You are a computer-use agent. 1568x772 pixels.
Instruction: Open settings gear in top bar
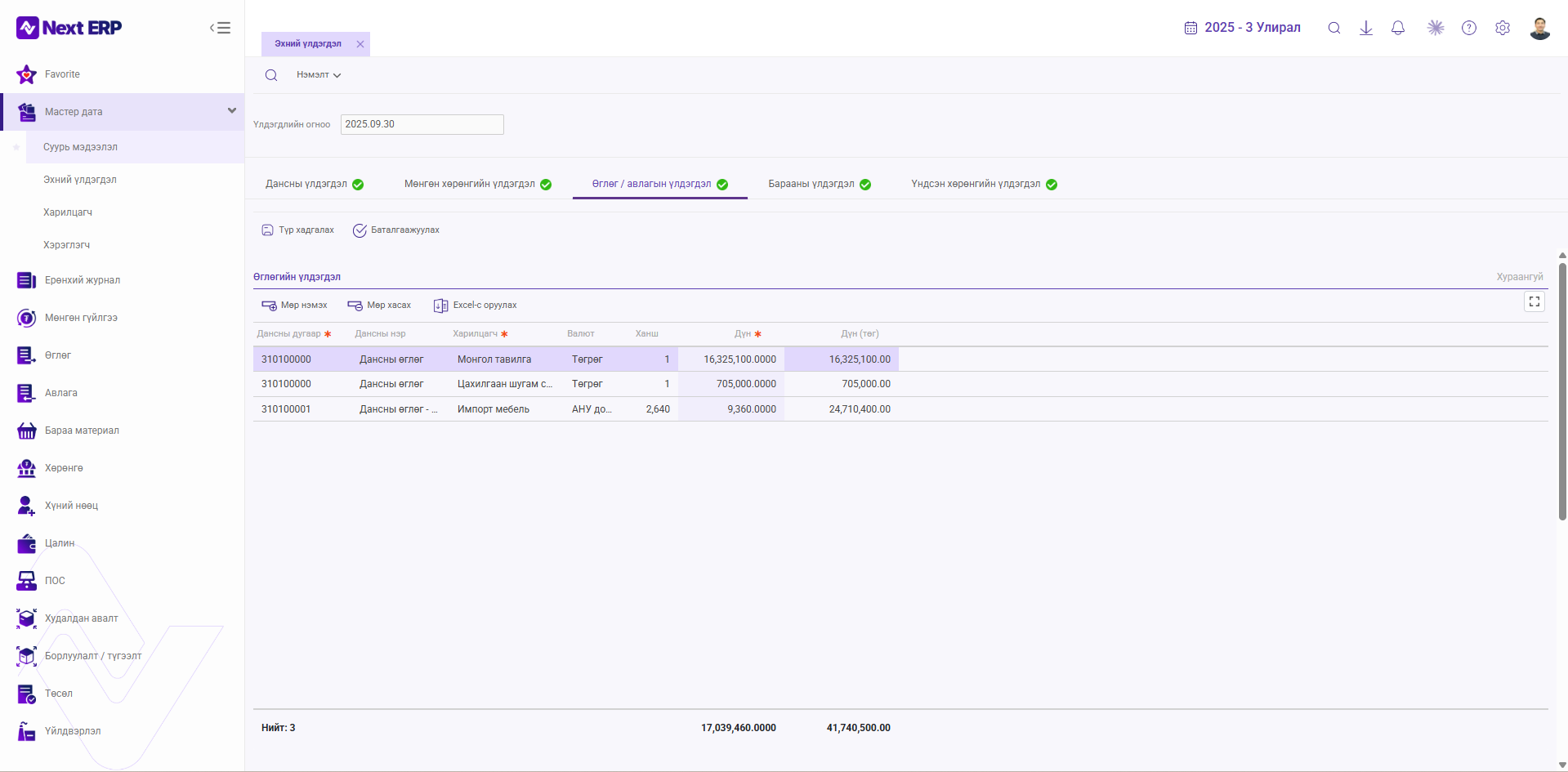coord(1503,28)
